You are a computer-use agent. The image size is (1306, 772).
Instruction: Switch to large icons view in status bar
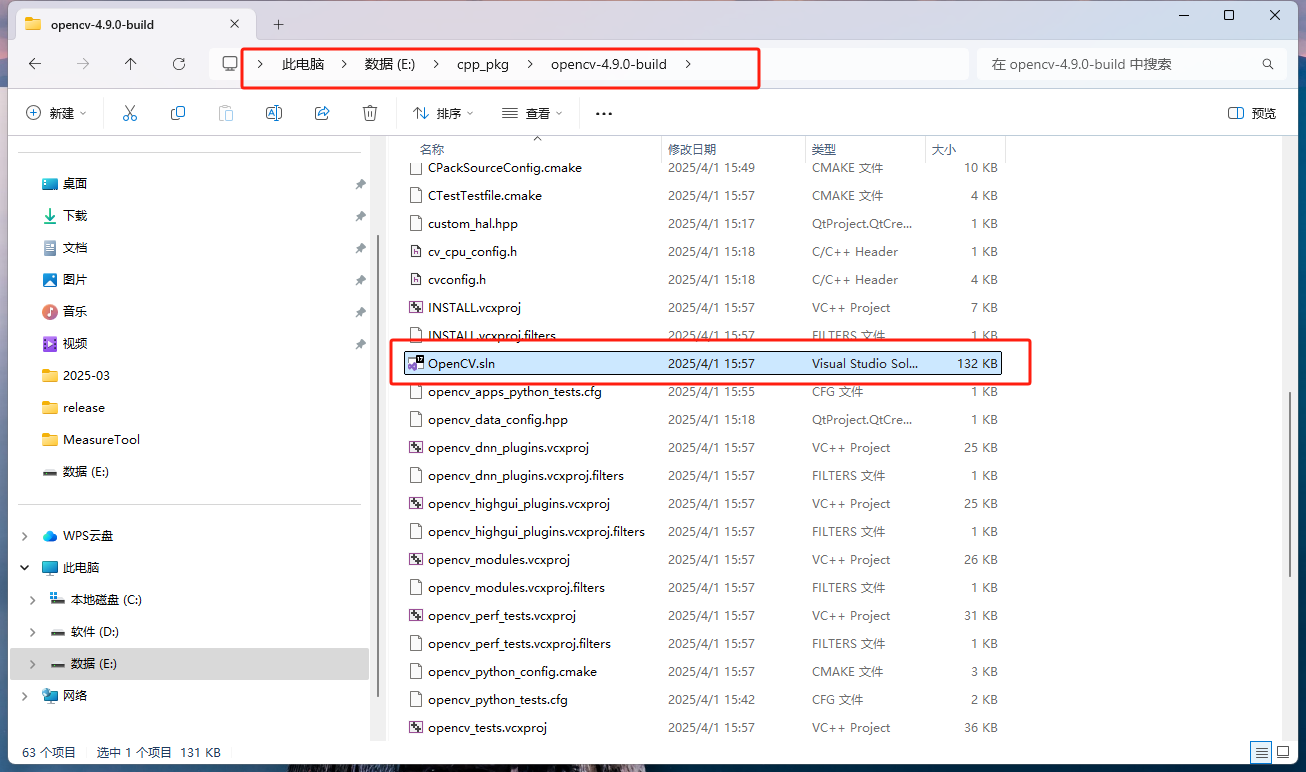point(1283,752)
